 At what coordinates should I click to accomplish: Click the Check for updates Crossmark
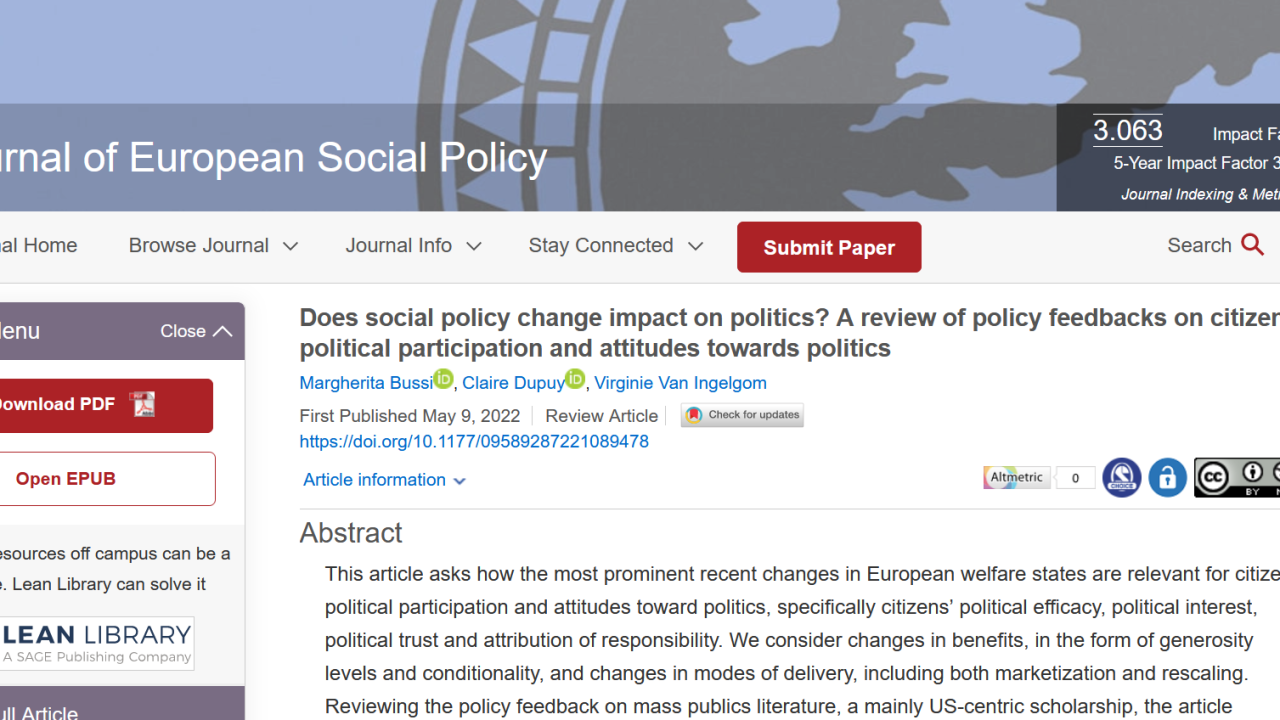[x=742, y=415]
